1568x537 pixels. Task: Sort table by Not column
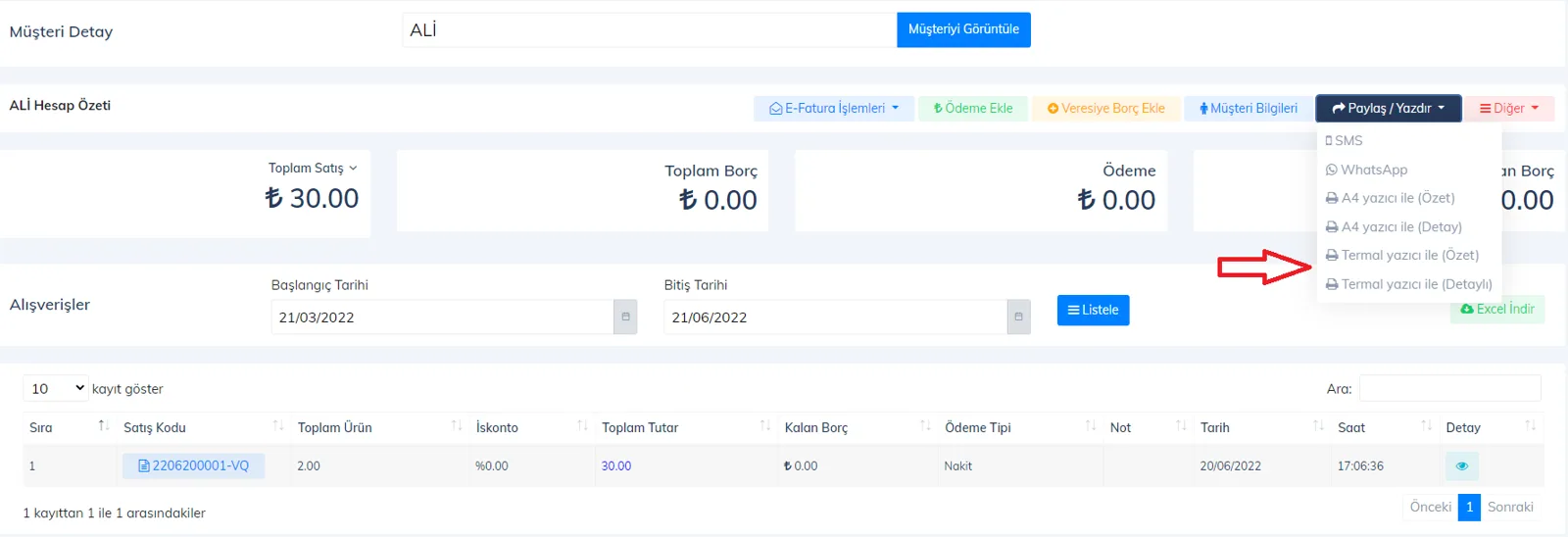[x=1149, y=427]
